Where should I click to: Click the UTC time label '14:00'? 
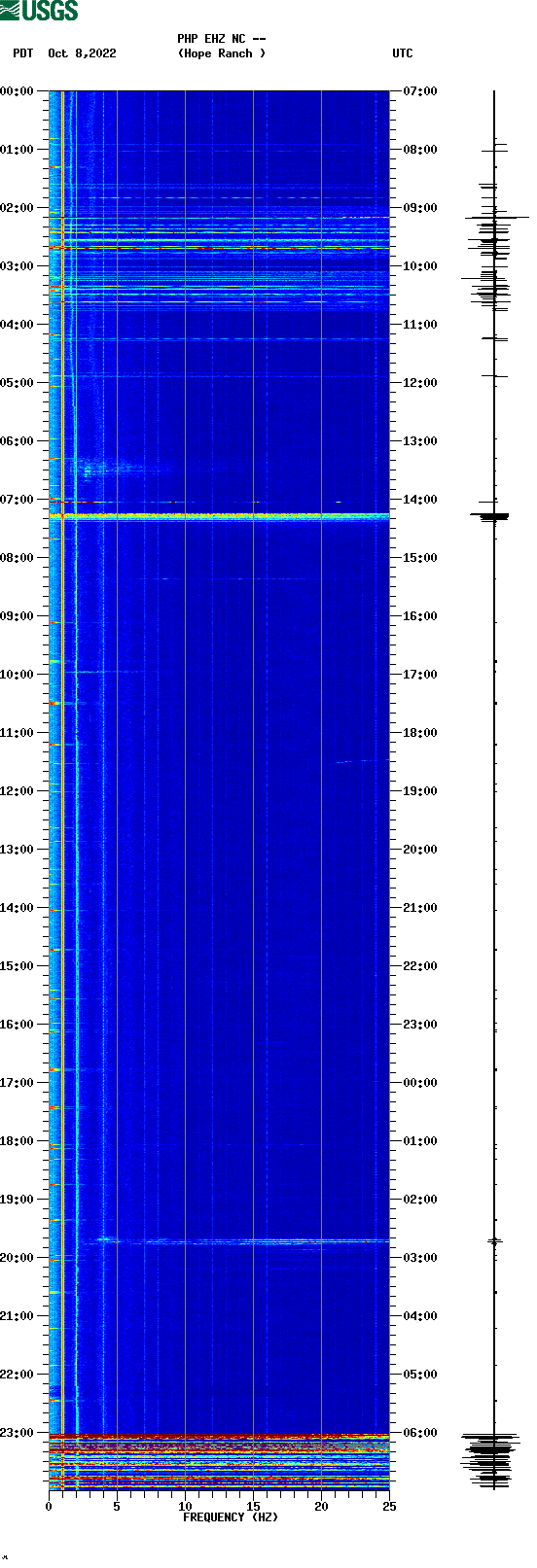[x=420, y=500]
